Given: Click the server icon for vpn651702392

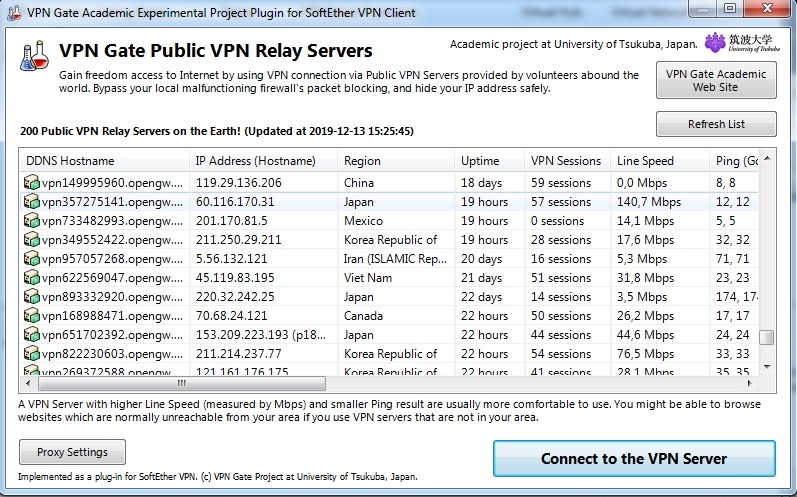Looking at the screenshot, I should pos(32,335).
